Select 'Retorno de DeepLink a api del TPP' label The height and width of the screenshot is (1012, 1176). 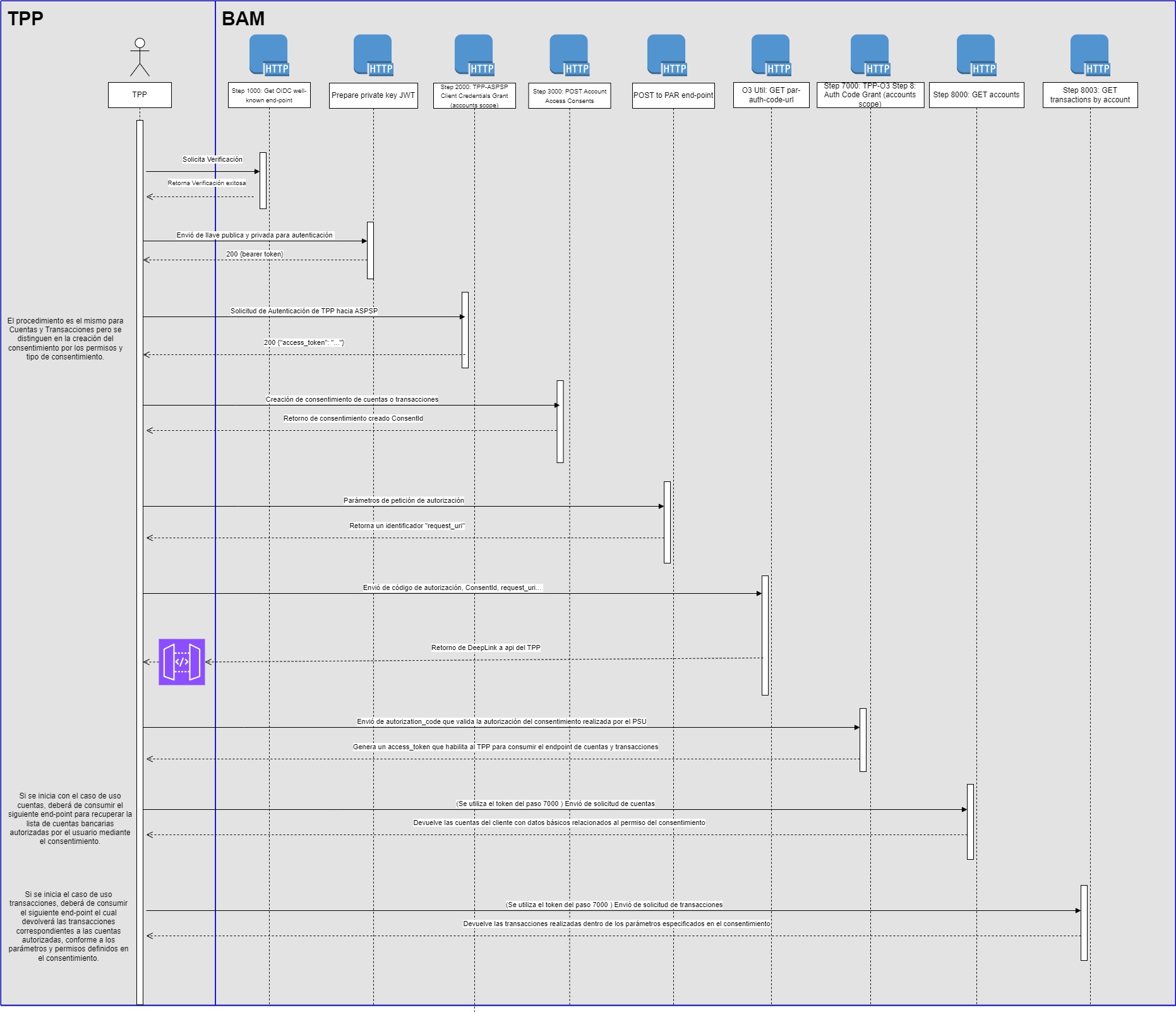click(x=486, y=648)
